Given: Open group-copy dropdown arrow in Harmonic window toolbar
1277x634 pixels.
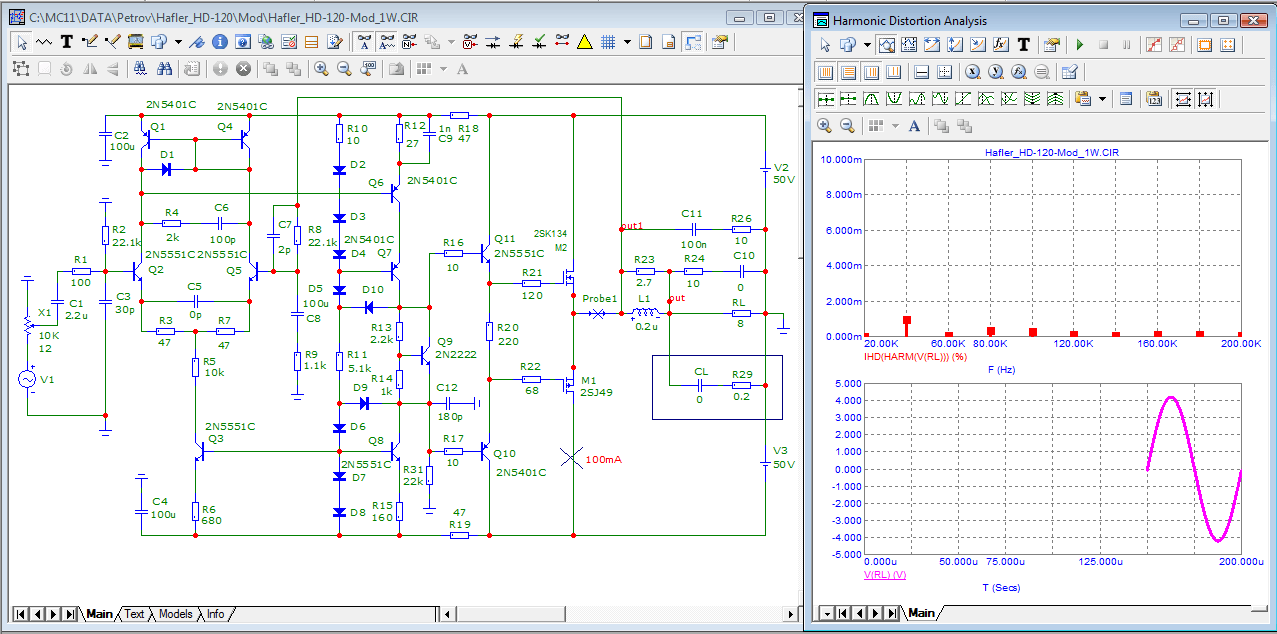Looking at the screenshot, I should [x=867, y=45].
